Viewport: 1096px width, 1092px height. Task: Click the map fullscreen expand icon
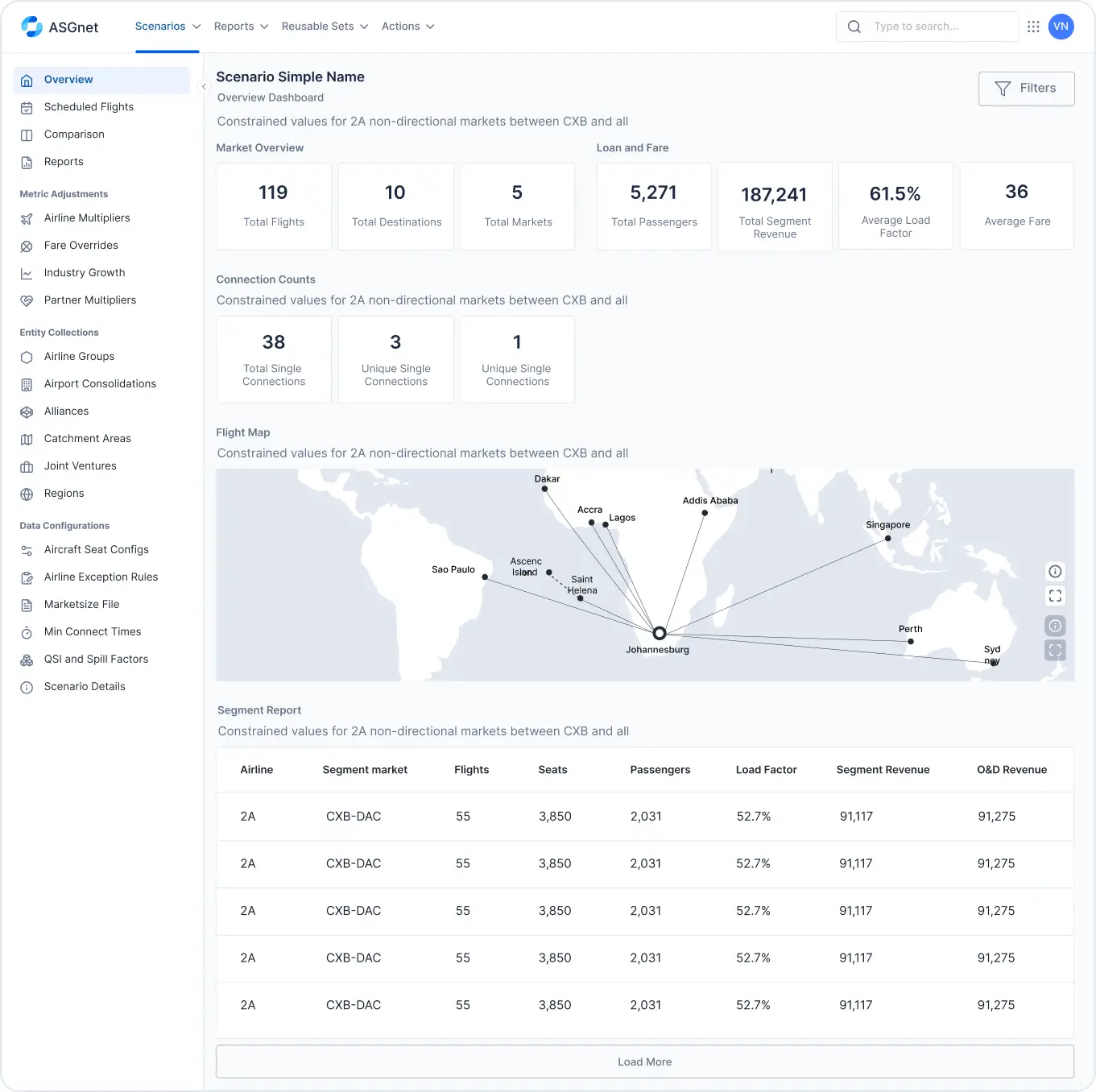[x=1055, y=596]
